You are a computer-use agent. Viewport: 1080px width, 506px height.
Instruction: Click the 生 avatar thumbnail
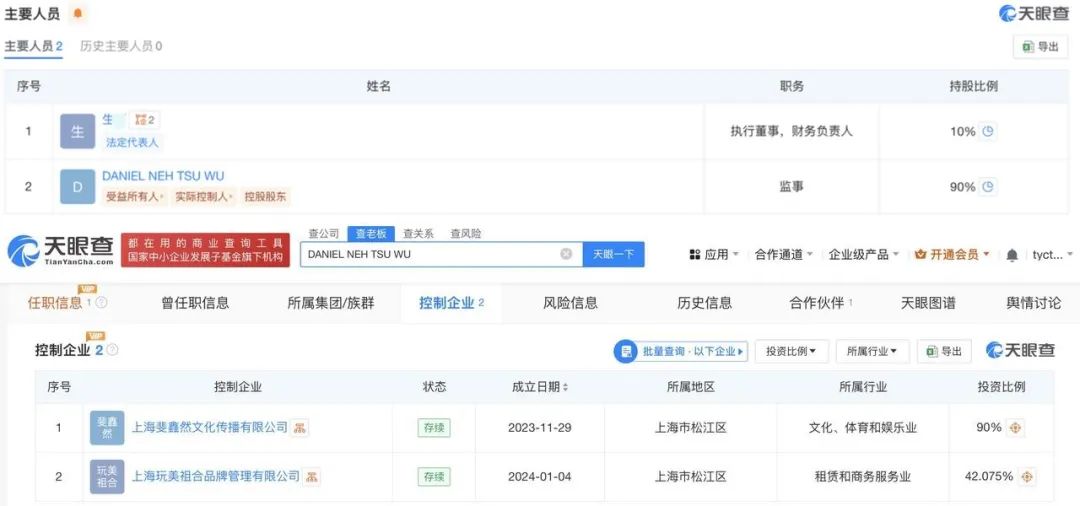tap(77, 131)
